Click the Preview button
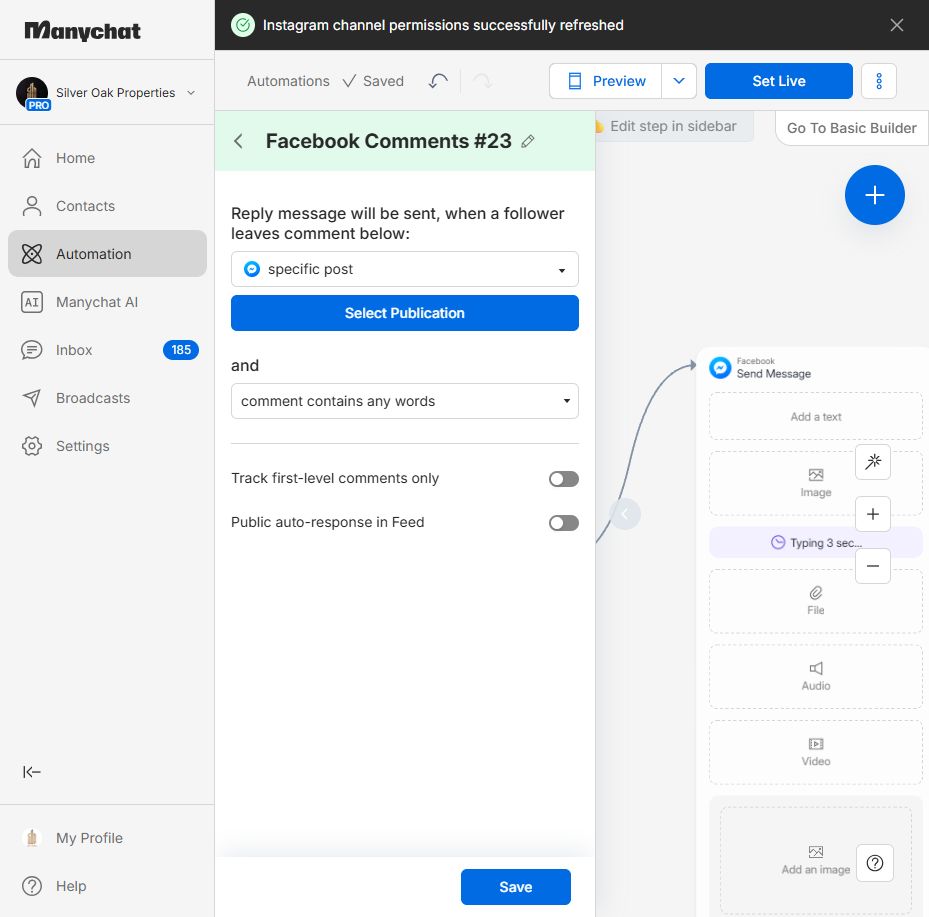This screenshot has height=917, width=929. [606, 81]
